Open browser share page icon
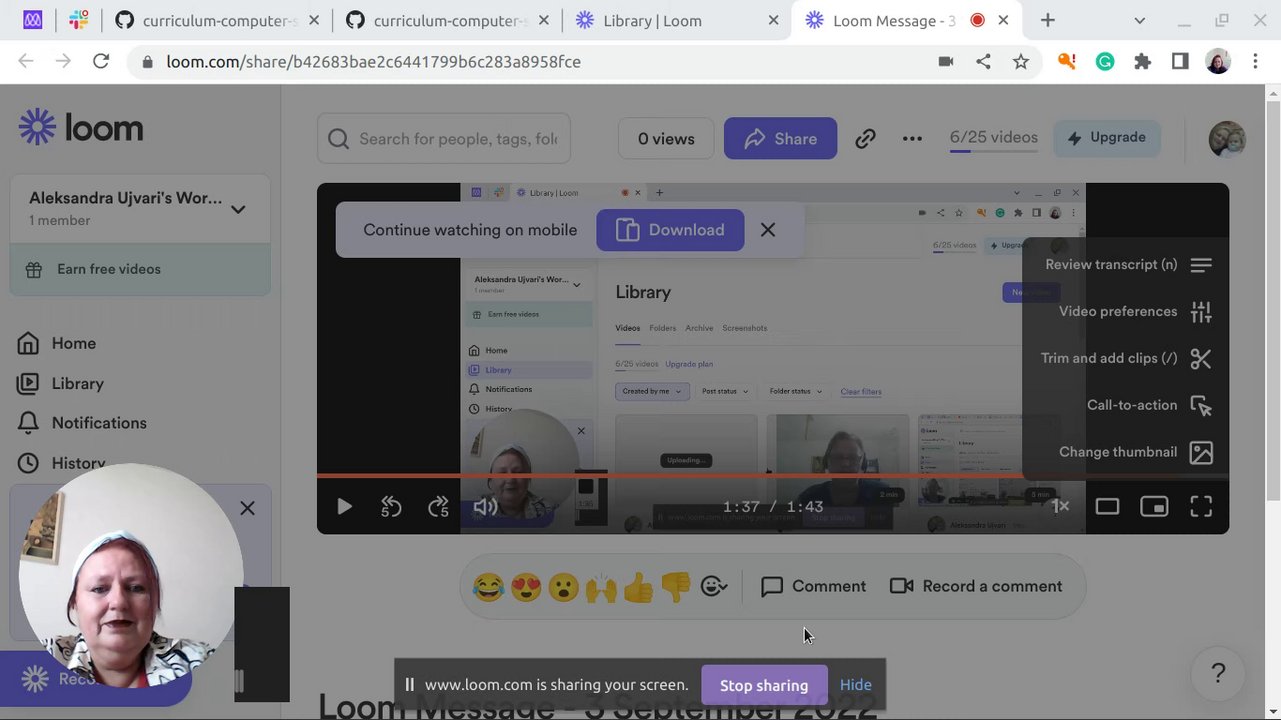 point(983,62)
